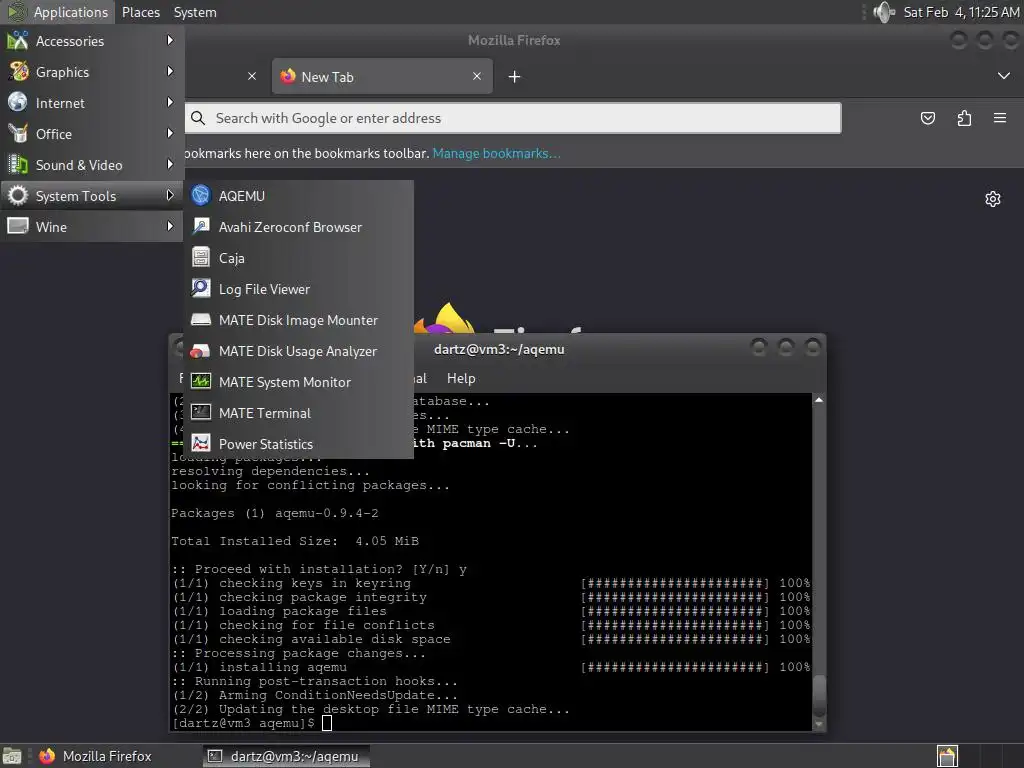The image size is (1024, 768).
Task: Click the terminal vertical scrollbar thumb
Action: point(818,694)
